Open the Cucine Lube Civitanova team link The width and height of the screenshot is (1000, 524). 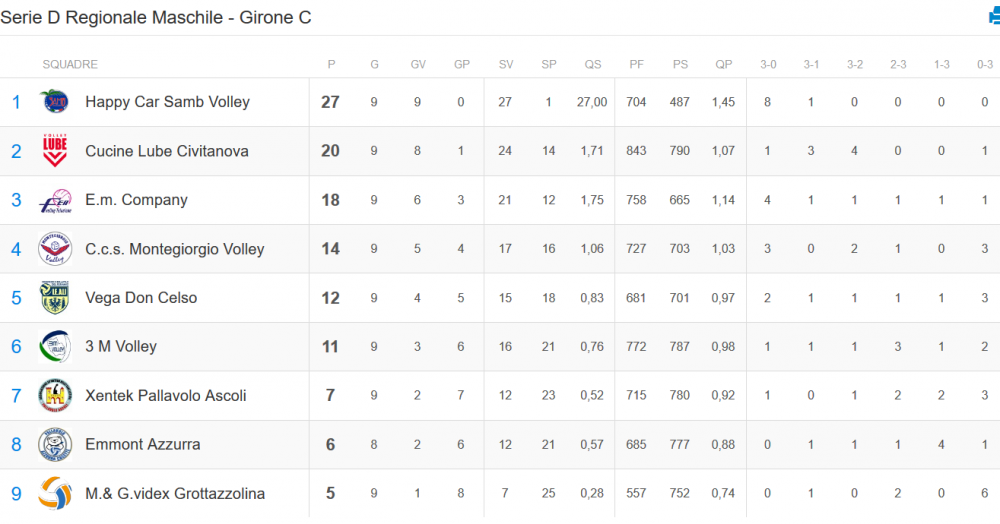166,151
